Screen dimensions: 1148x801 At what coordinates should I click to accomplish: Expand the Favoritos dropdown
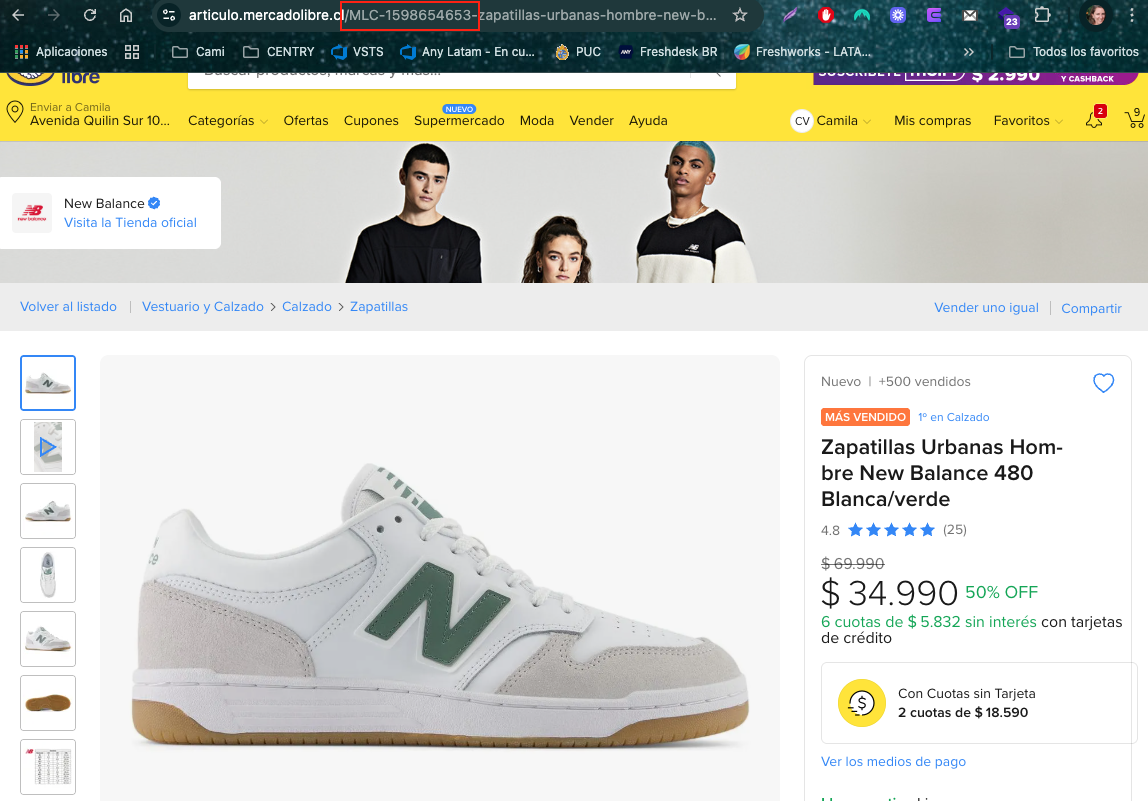pyautogui.click(x=1028, y=121)
